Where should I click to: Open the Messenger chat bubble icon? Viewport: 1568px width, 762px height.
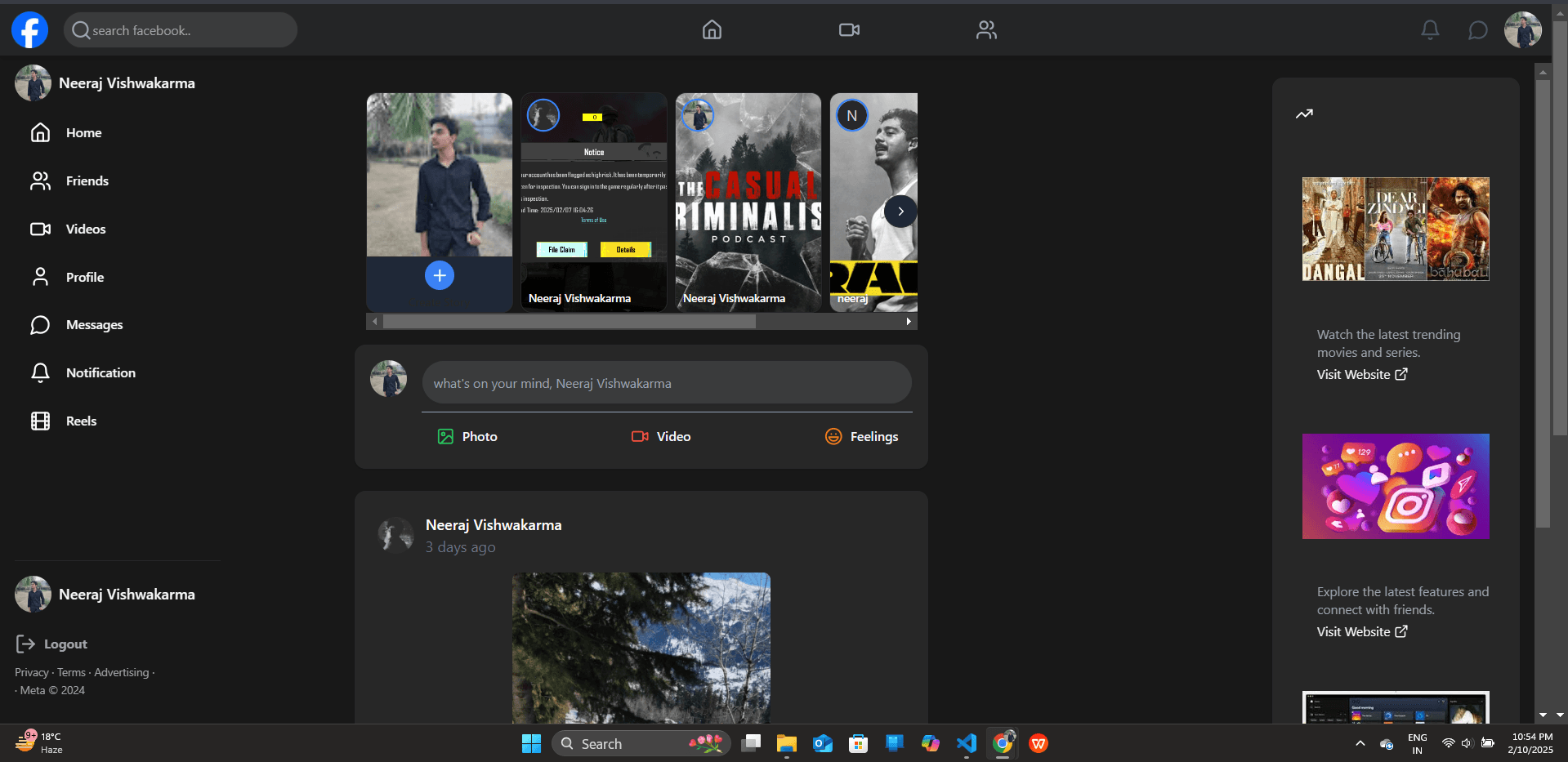1477,29
